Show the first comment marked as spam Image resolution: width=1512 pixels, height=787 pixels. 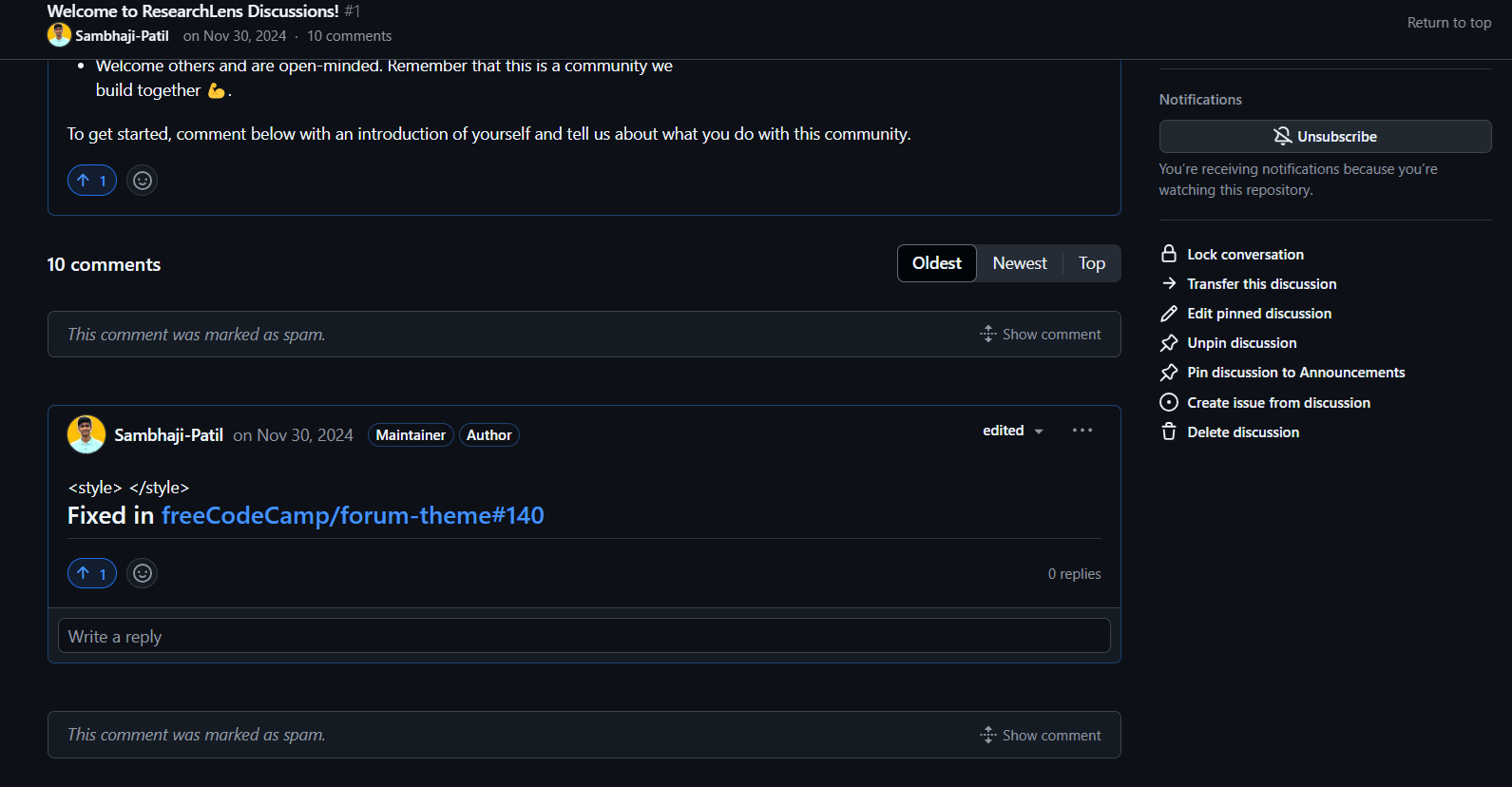[1041, 335]
